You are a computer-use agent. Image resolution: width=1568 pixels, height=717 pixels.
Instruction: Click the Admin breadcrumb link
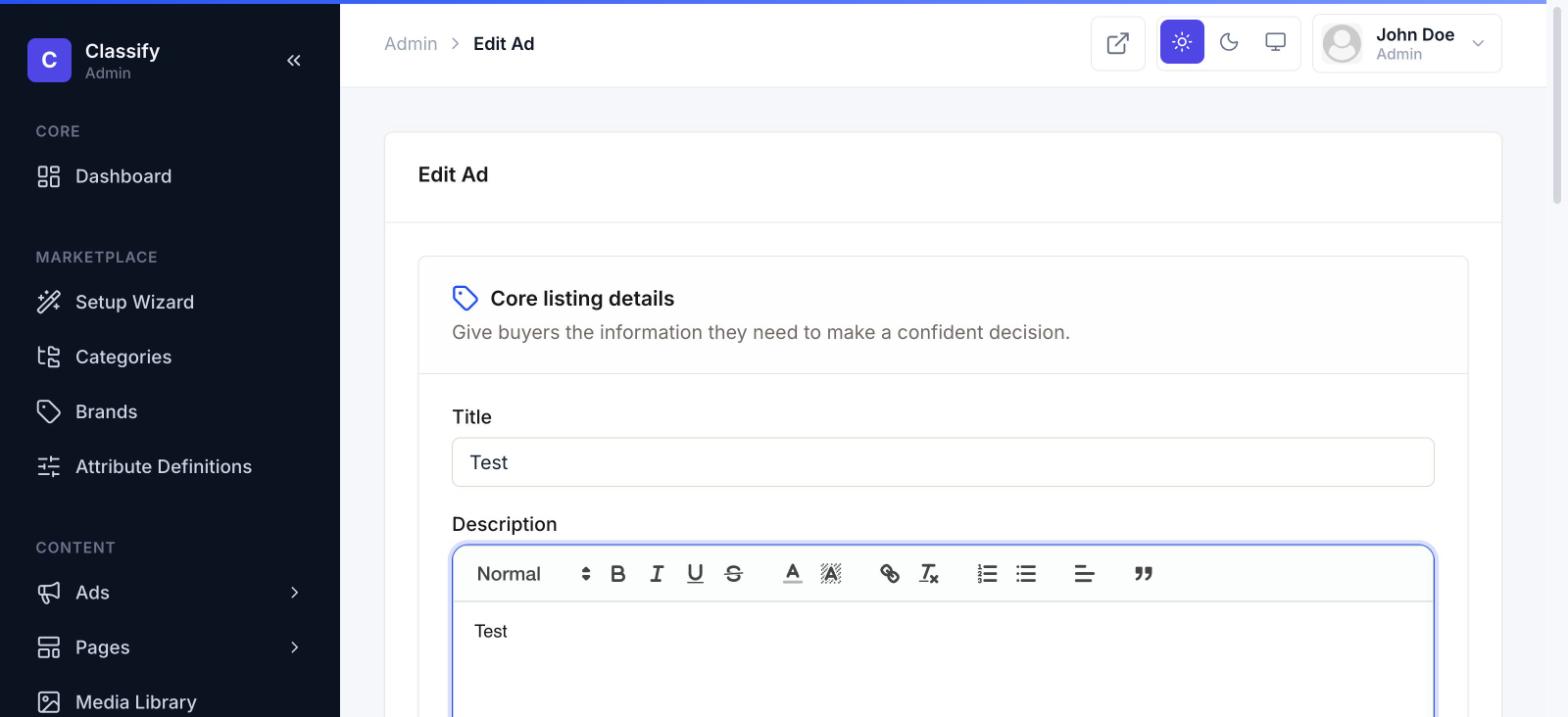pyautogui.click(x=411, y=44)
